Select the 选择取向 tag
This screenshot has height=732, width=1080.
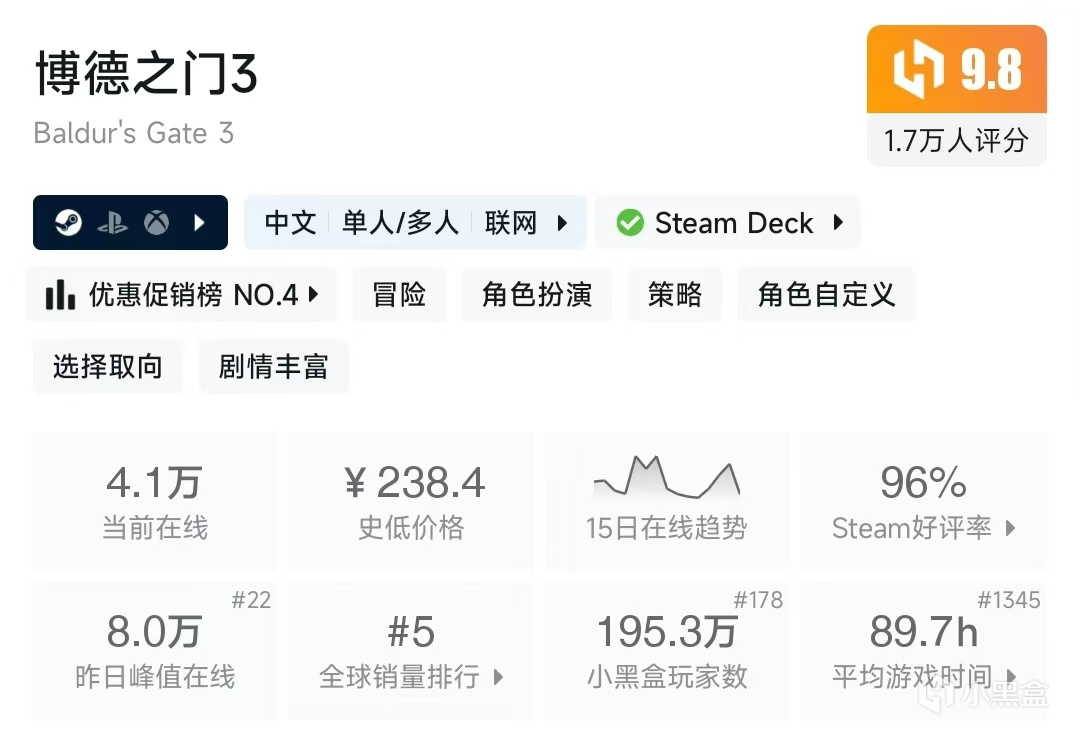[107, 367]
